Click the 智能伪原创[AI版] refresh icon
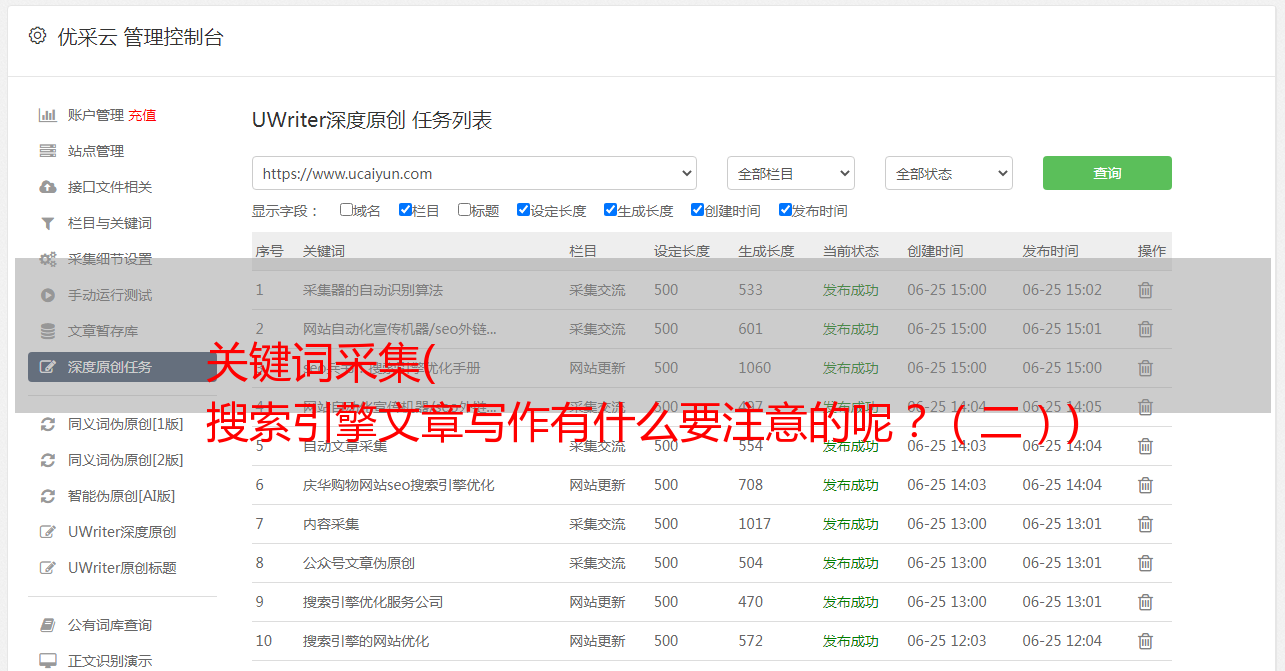Image resolution: width=1285 pixels, height=671 pixels. coord(47,496)
